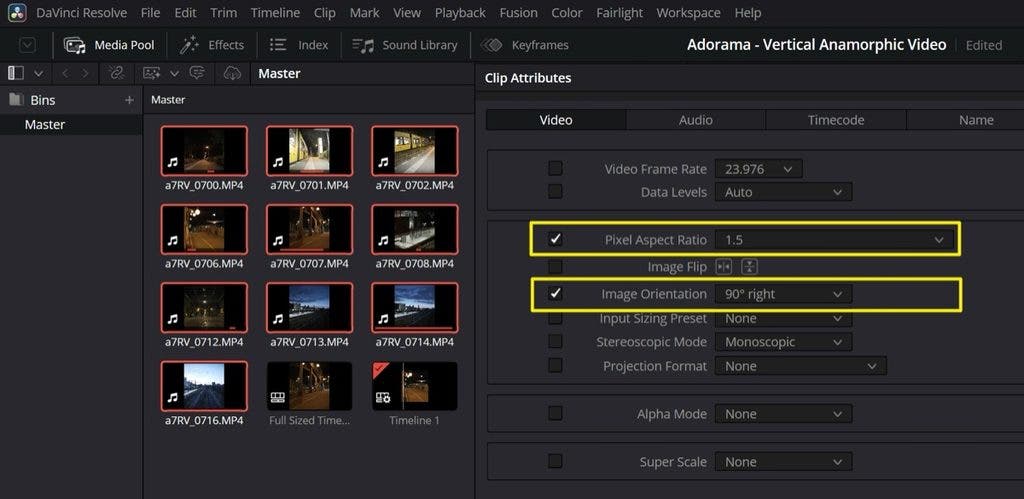1024x499 pixels.
Task: Click the a7RV_0714.MP4 file name
Action: coord(415,342)
